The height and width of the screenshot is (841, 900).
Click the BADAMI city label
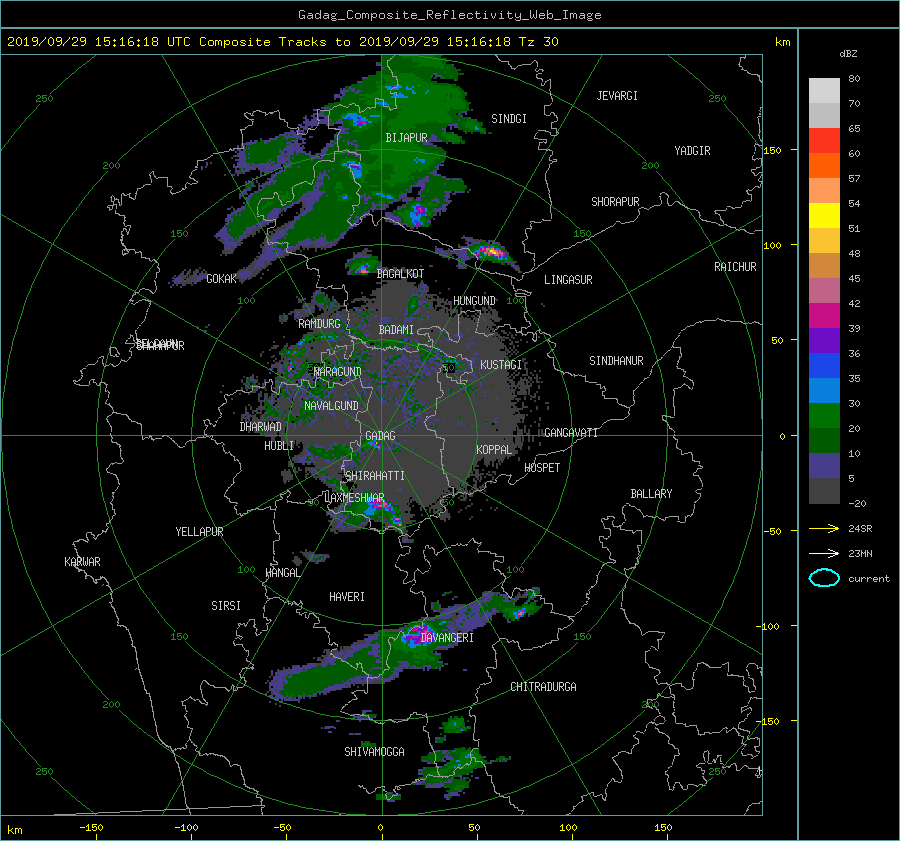pos(396,330)
